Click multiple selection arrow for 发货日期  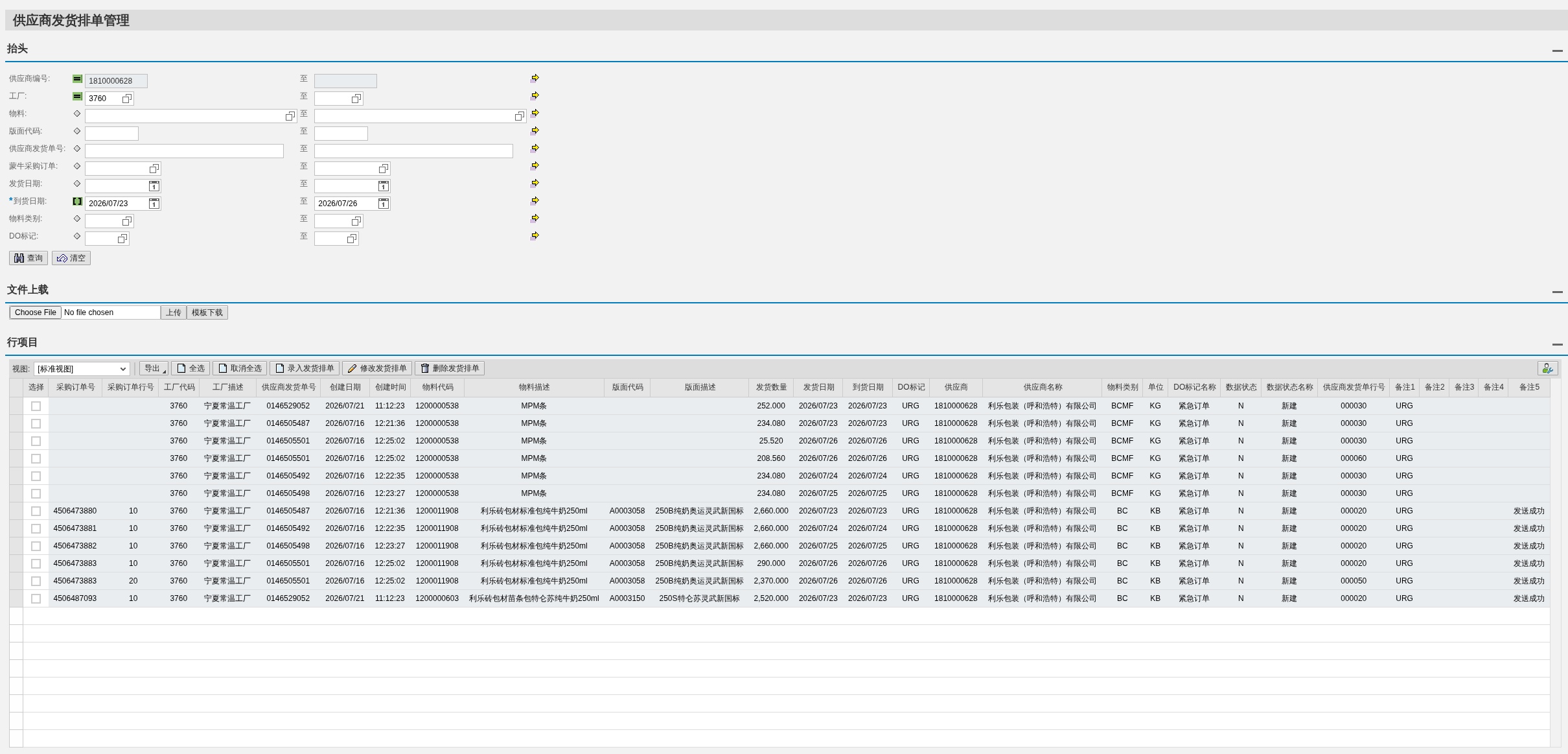click(535, 183)
